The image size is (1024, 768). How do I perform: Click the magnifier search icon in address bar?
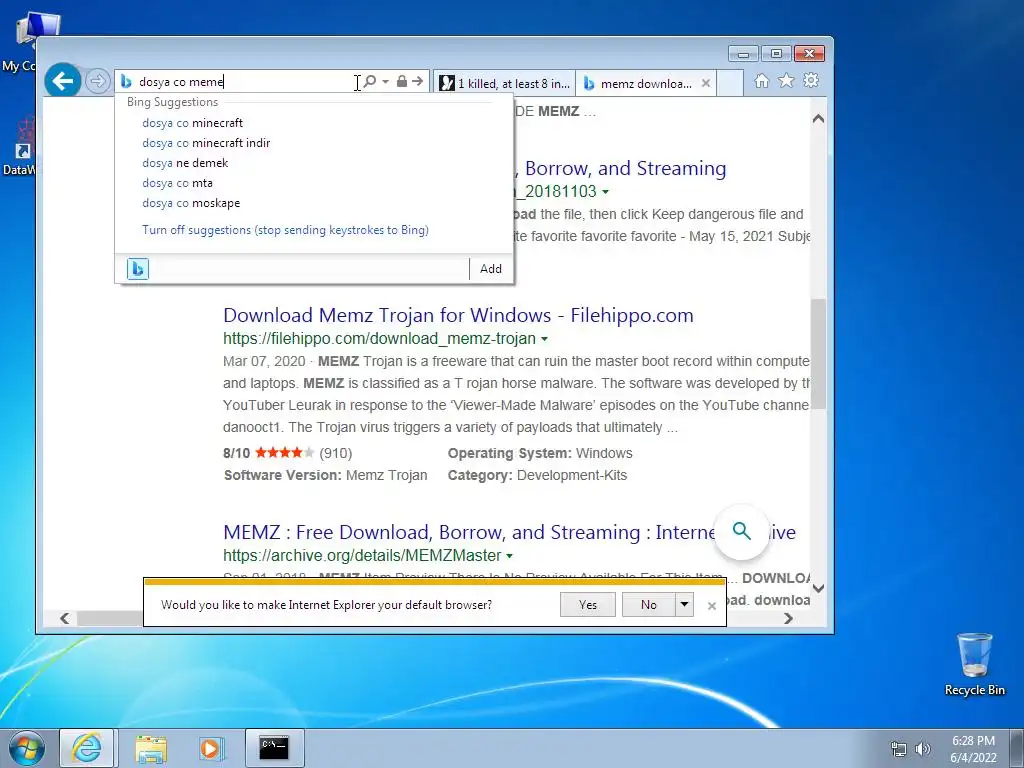[x=370, y=82]
